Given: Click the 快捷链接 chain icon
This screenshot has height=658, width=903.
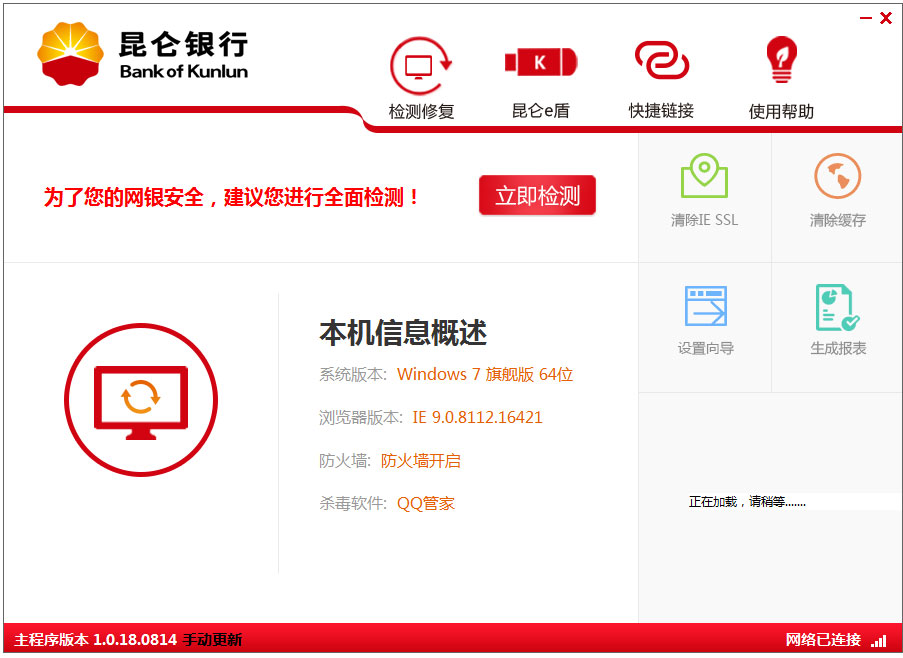Looking at the screenshot, I should 661,62.
